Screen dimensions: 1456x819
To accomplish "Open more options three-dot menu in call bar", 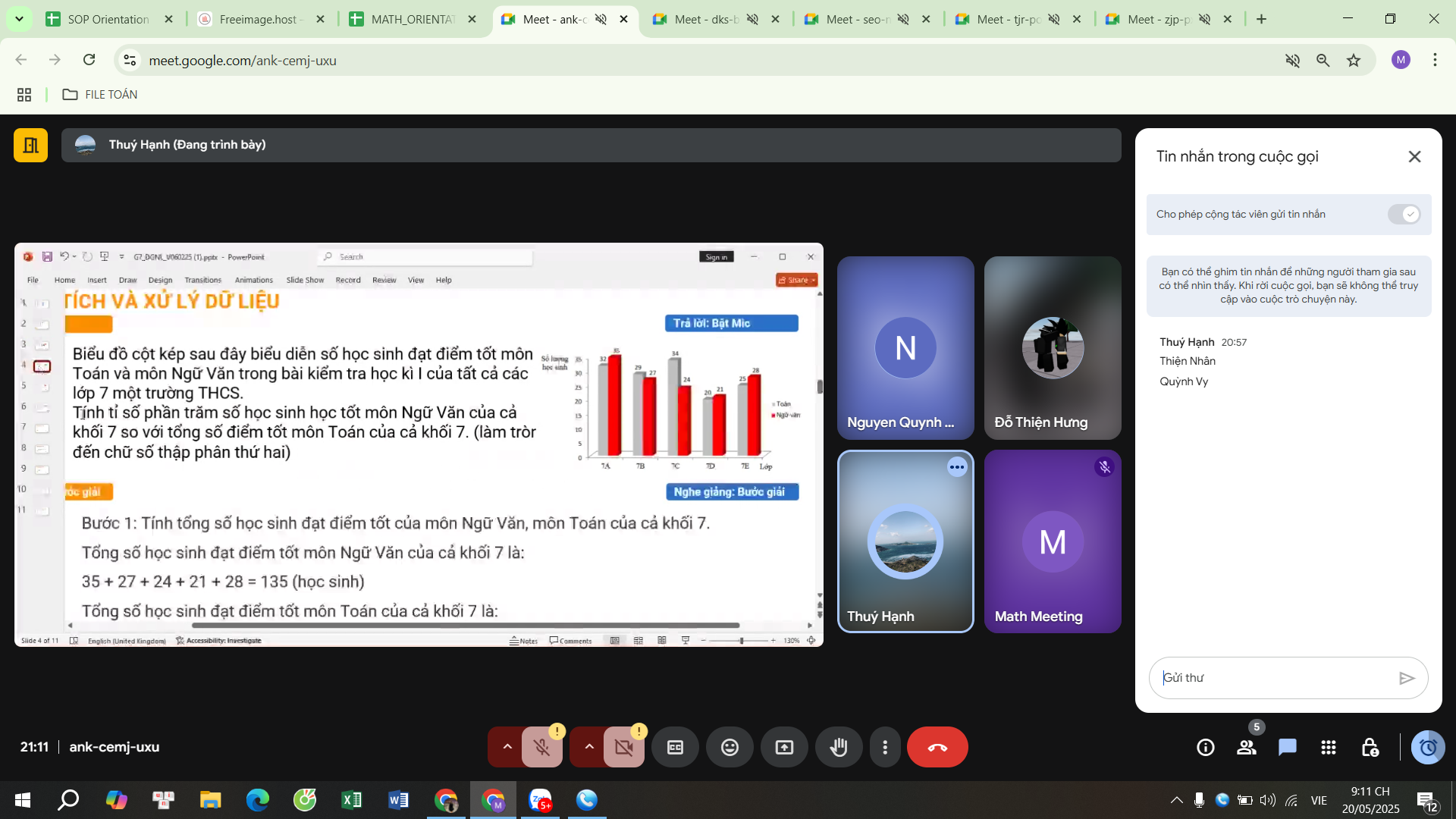I will point(885,748).
